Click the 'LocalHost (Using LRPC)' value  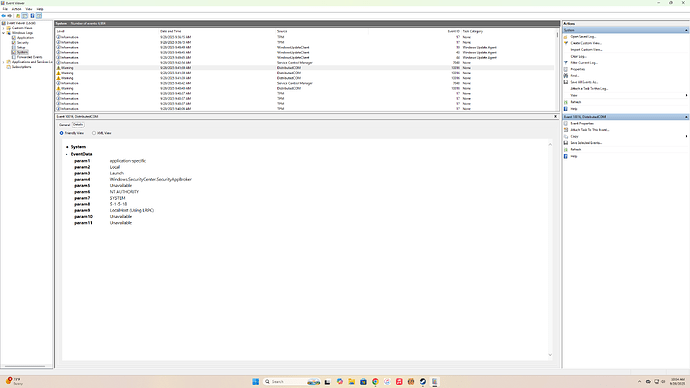click(x=132, y=210)
